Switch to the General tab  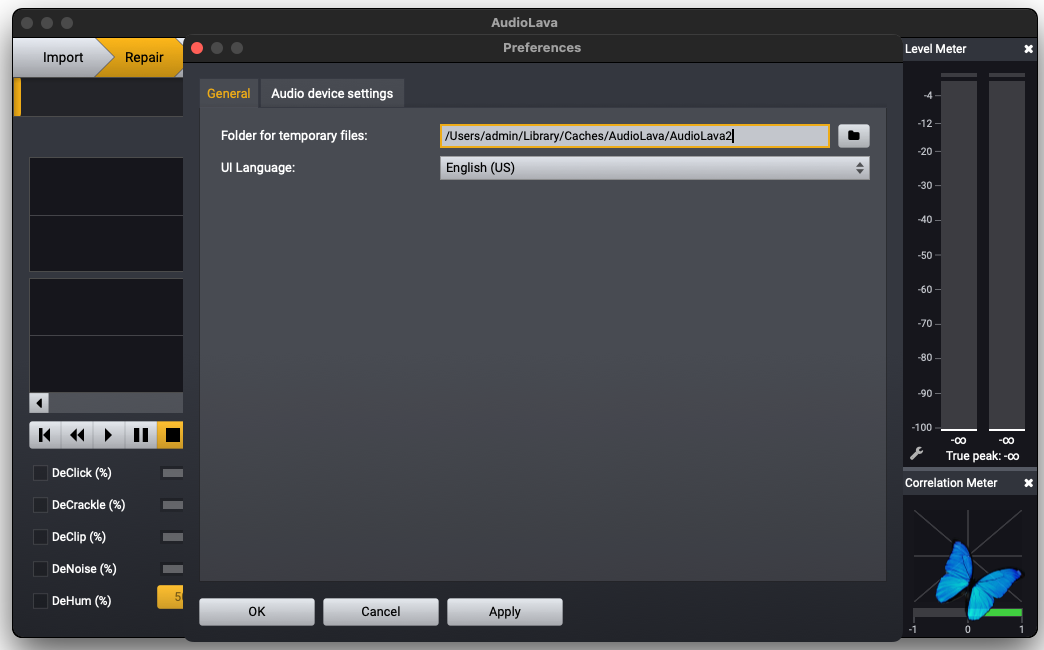(x=228, y=93)
